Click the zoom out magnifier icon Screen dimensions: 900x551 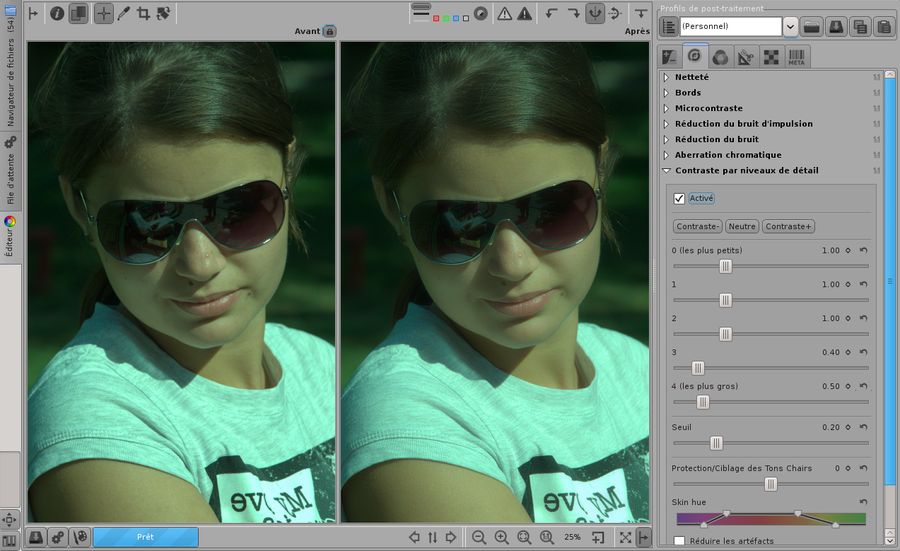click(479, 537)
